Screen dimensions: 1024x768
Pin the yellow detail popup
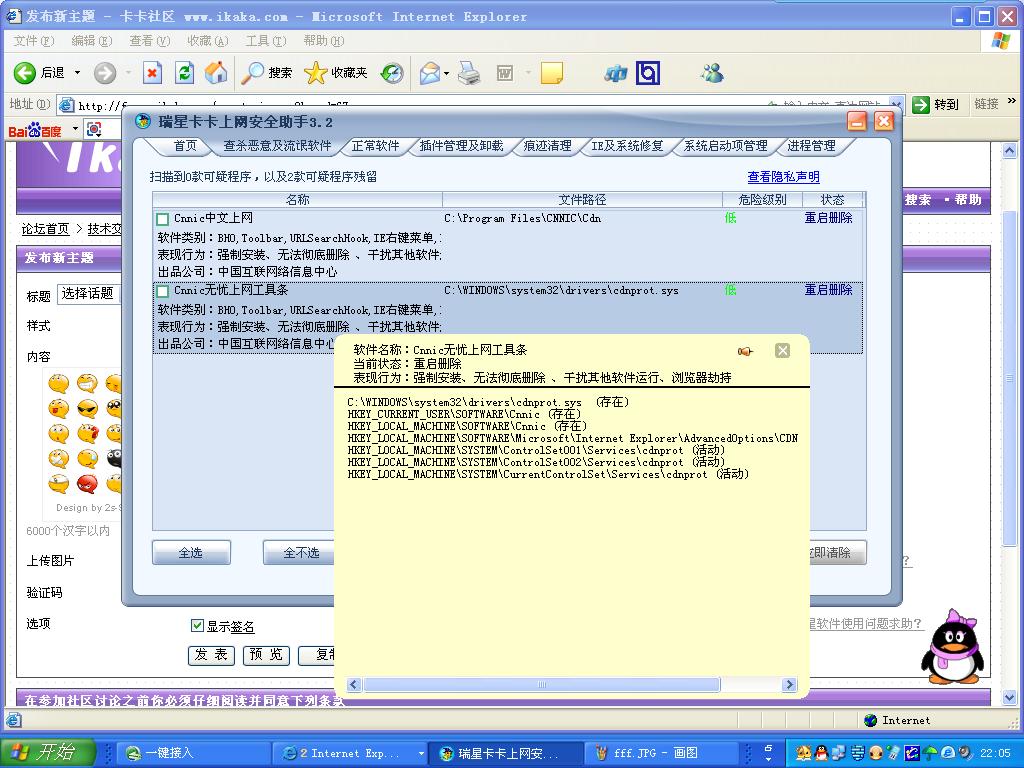tap(745, 351)
